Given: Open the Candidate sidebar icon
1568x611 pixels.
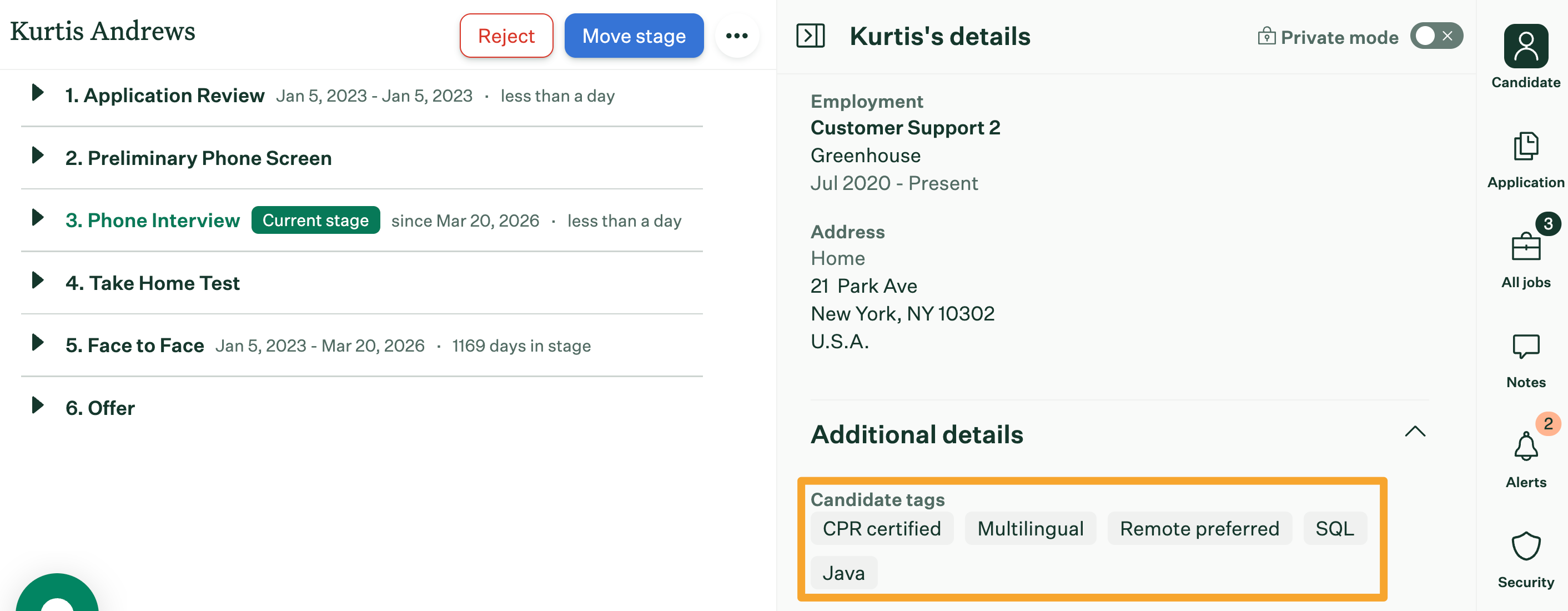Looking at the screenshot, I should pyautogui.click(x=1525, y=47).
